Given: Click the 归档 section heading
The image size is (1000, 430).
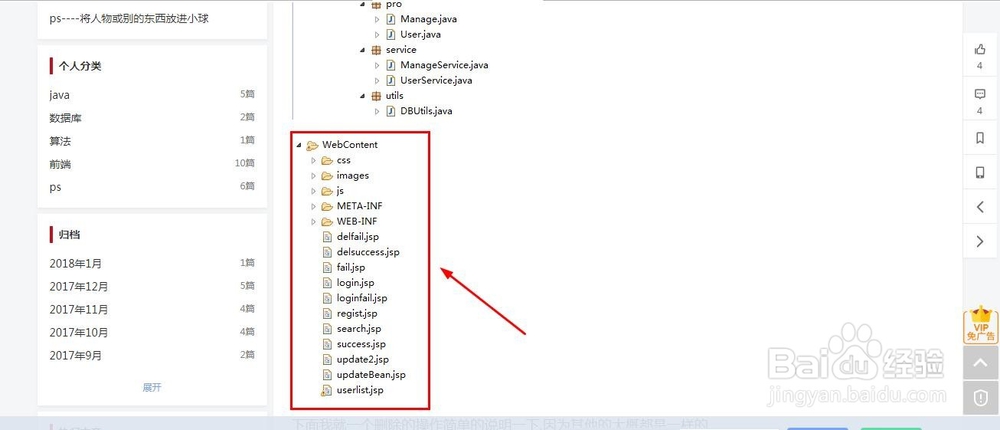Looking at the screenshot, I should point(70,234).
